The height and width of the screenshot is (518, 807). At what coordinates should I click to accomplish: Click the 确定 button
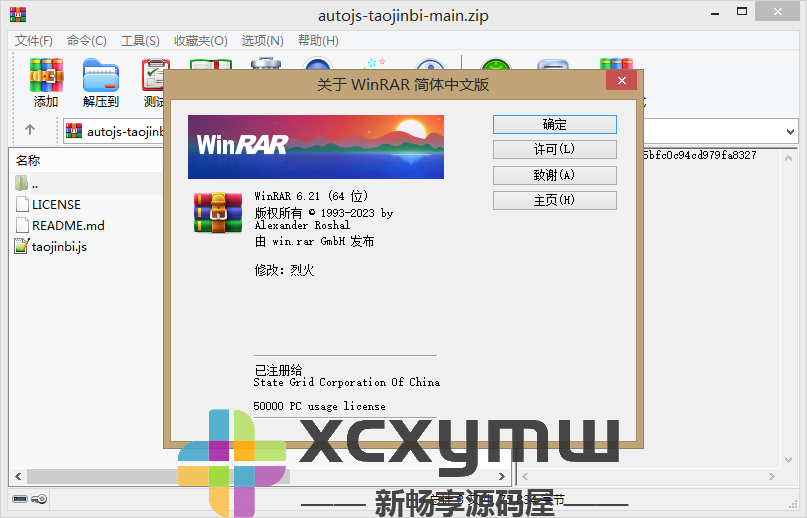554,124
